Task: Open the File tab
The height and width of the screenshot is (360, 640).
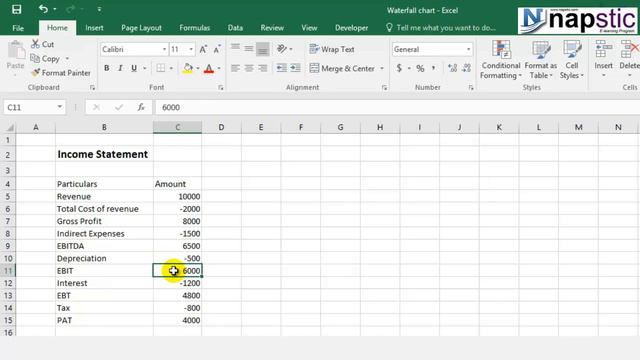Action: pos(18,28)
